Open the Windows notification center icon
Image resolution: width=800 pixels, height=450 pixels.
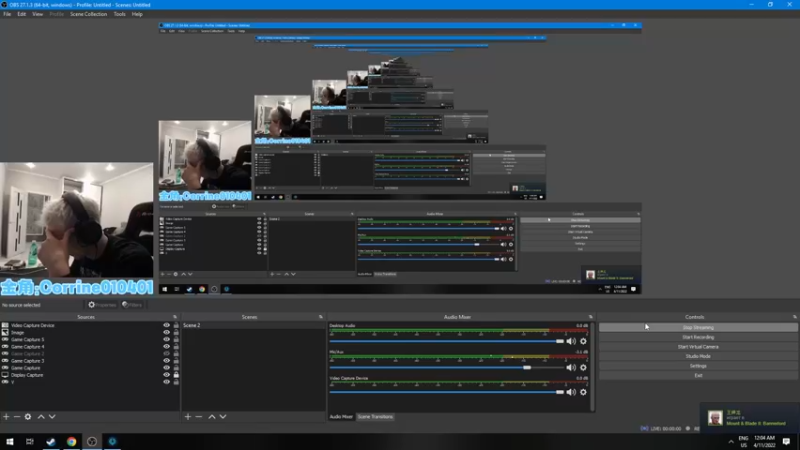786,441
